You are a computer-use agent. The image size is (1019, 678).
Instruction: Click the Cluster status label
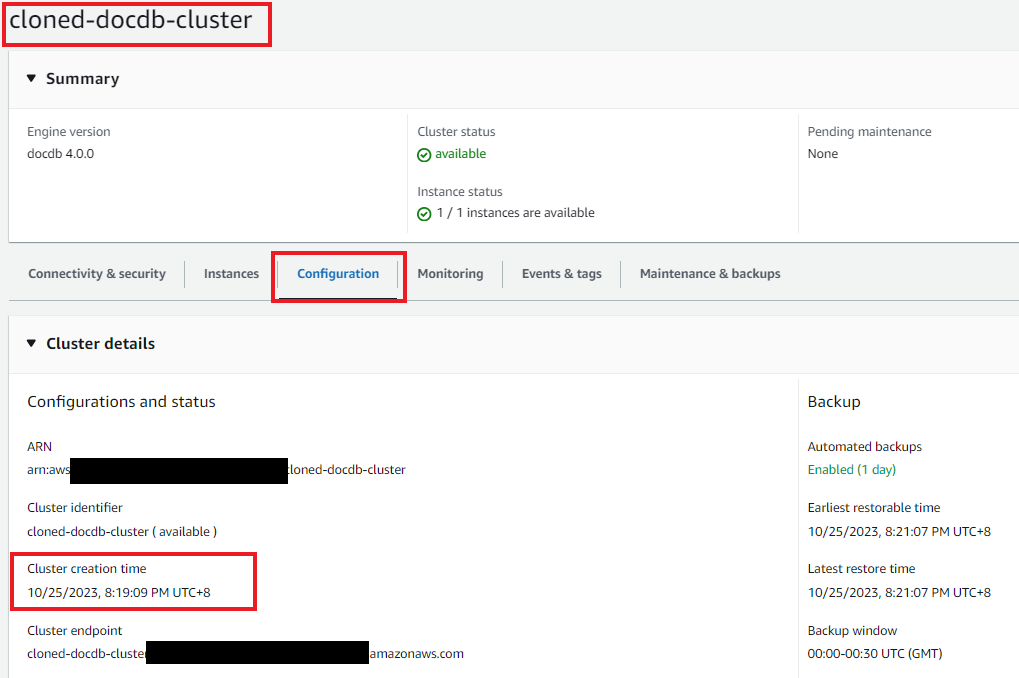click(x=456, y=131)
